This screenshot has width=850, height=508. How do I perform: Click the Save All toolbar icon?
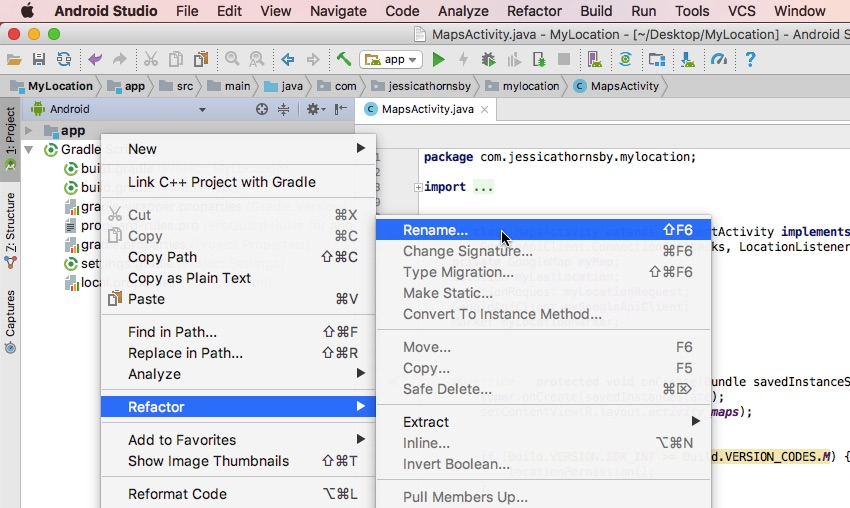point(39,60)
